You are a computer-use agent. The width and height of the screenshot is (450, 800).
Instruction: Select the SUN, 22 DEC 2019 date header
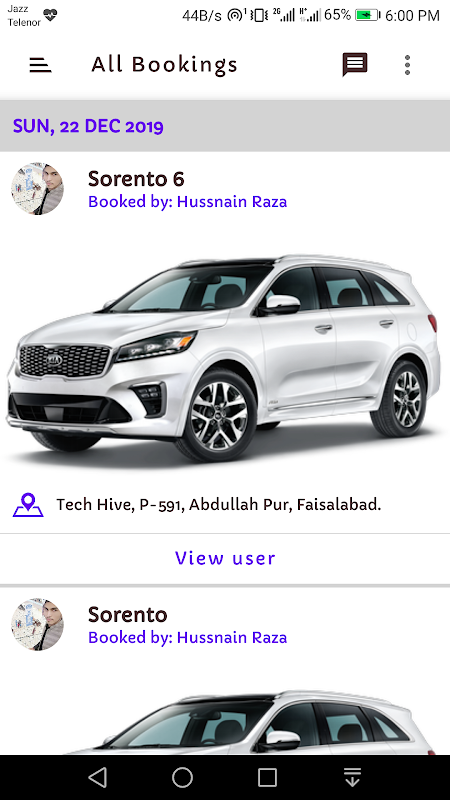[88, 126]
